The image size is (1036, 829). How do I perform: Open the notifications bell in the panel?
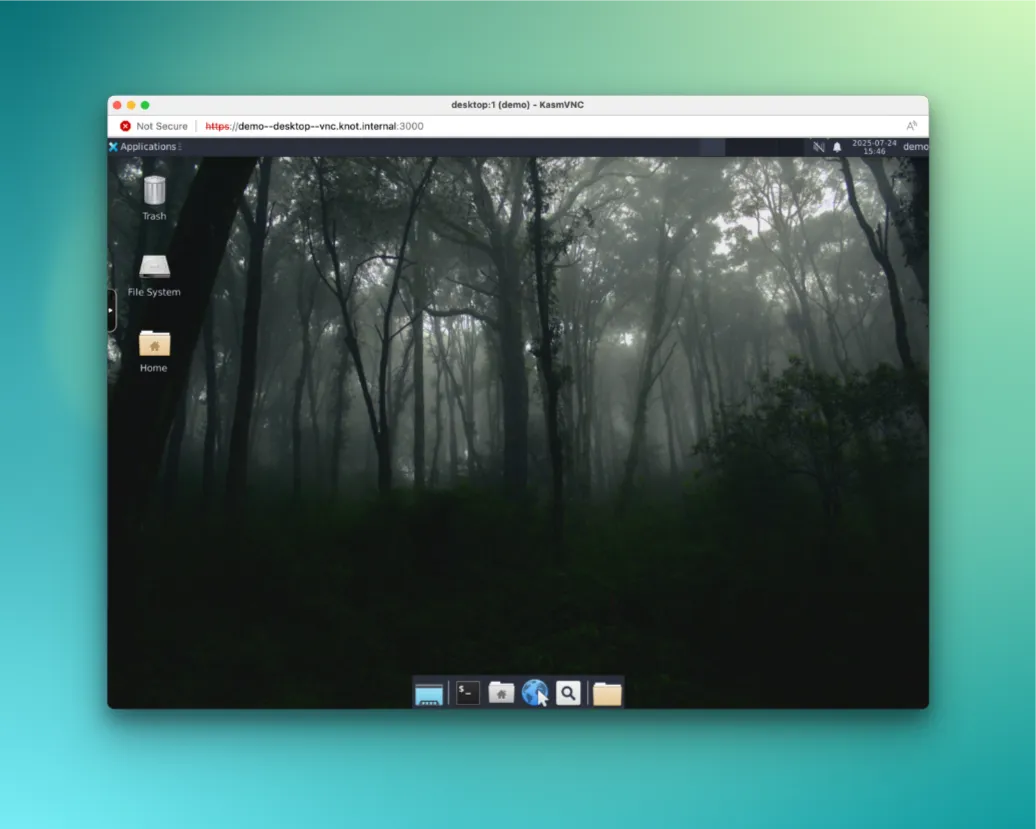pyautogui.click(x=837, y=147)
